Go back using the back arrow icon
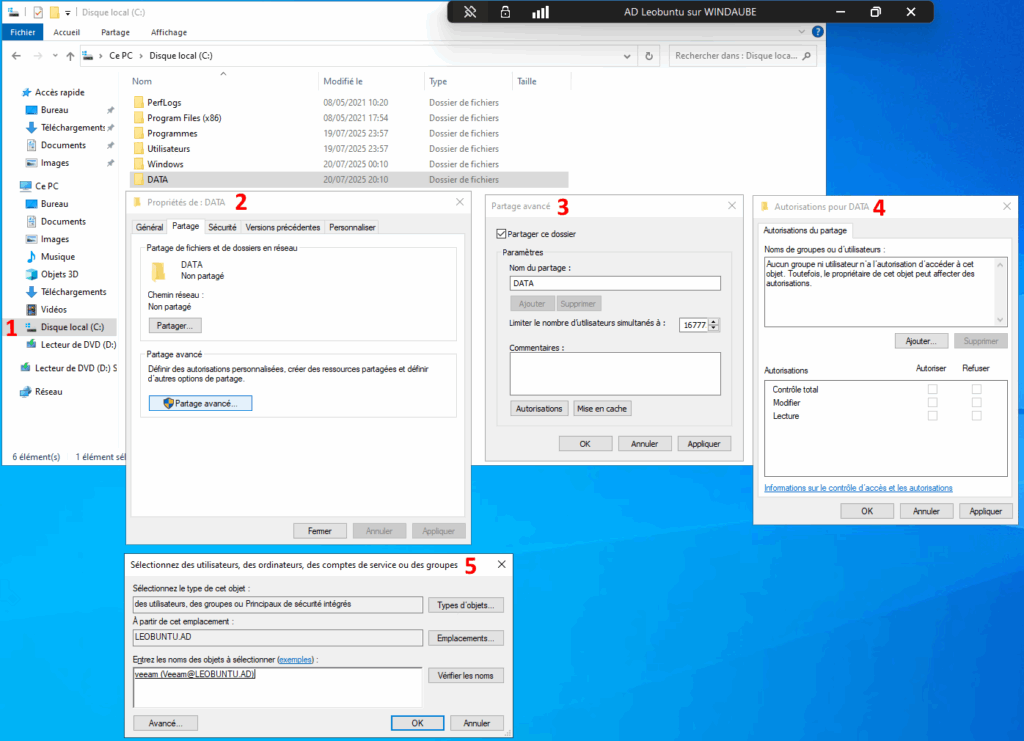The width and height of the screenshot is (1024, 741). tap(15, 56)
